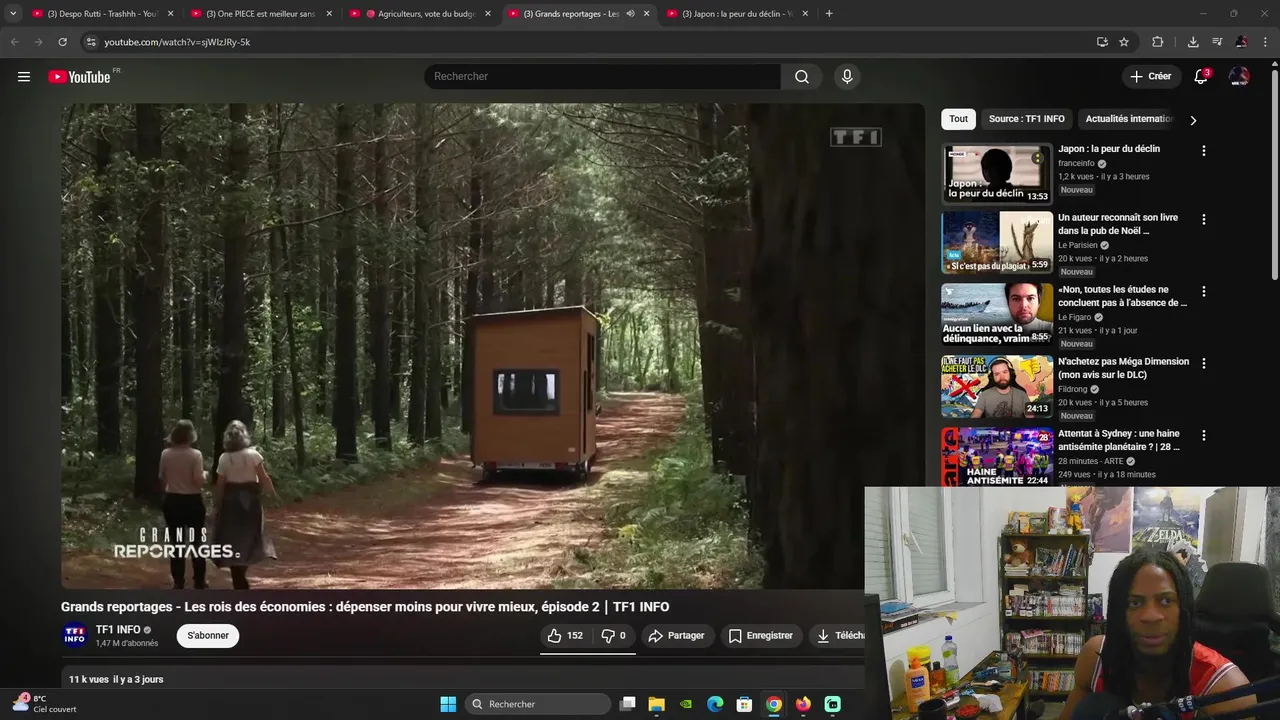Switch to the Japon : la peur du déclin tab
Screen dimensions: 1280x720
coord(737,14)
